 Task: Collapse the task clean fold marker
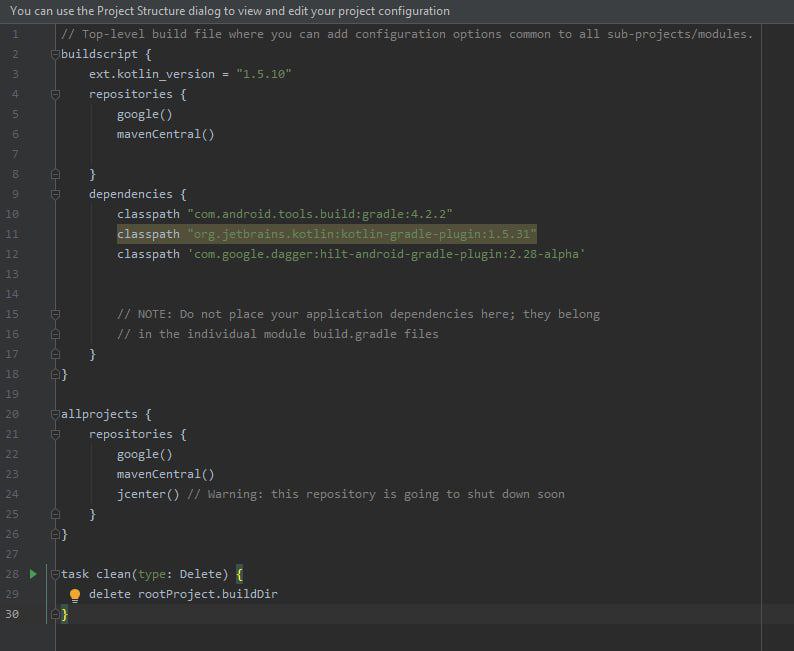click(x=56, y=574)
